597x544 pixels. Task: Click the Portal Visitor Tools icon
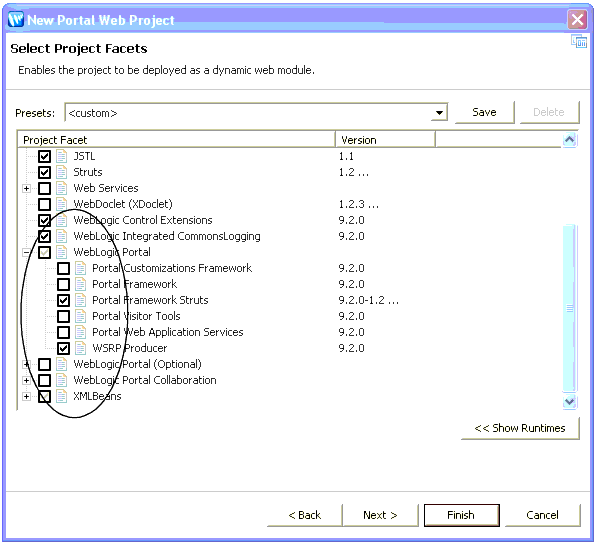click(80, 316)
